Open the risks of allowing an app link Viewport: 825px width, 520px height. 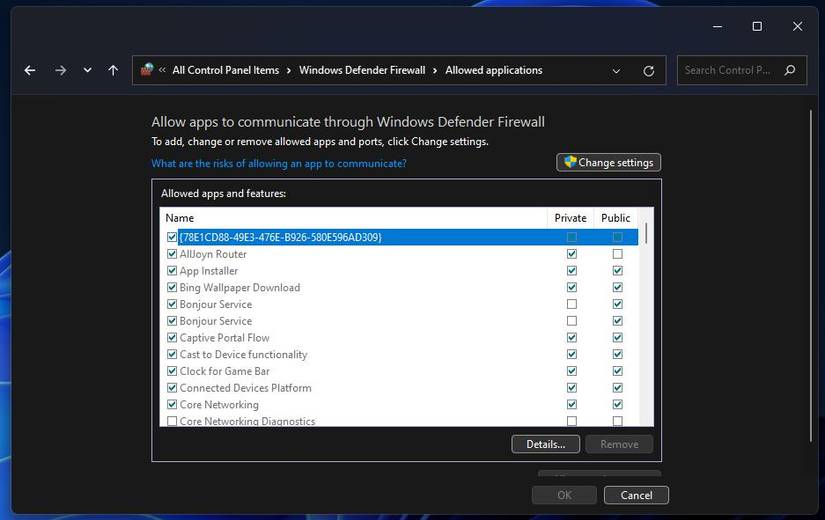[x=279, y=164]
